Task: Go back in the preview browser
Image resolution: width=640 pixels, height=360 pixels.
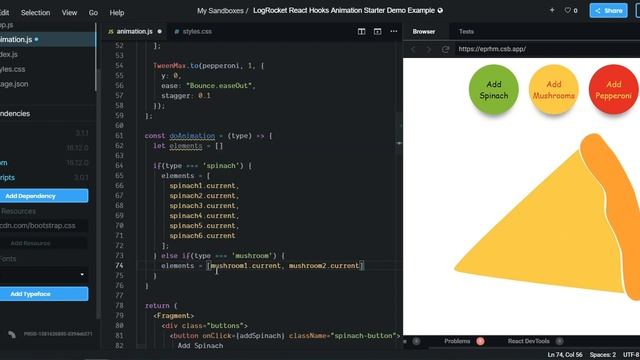Action: coord(413,49)
